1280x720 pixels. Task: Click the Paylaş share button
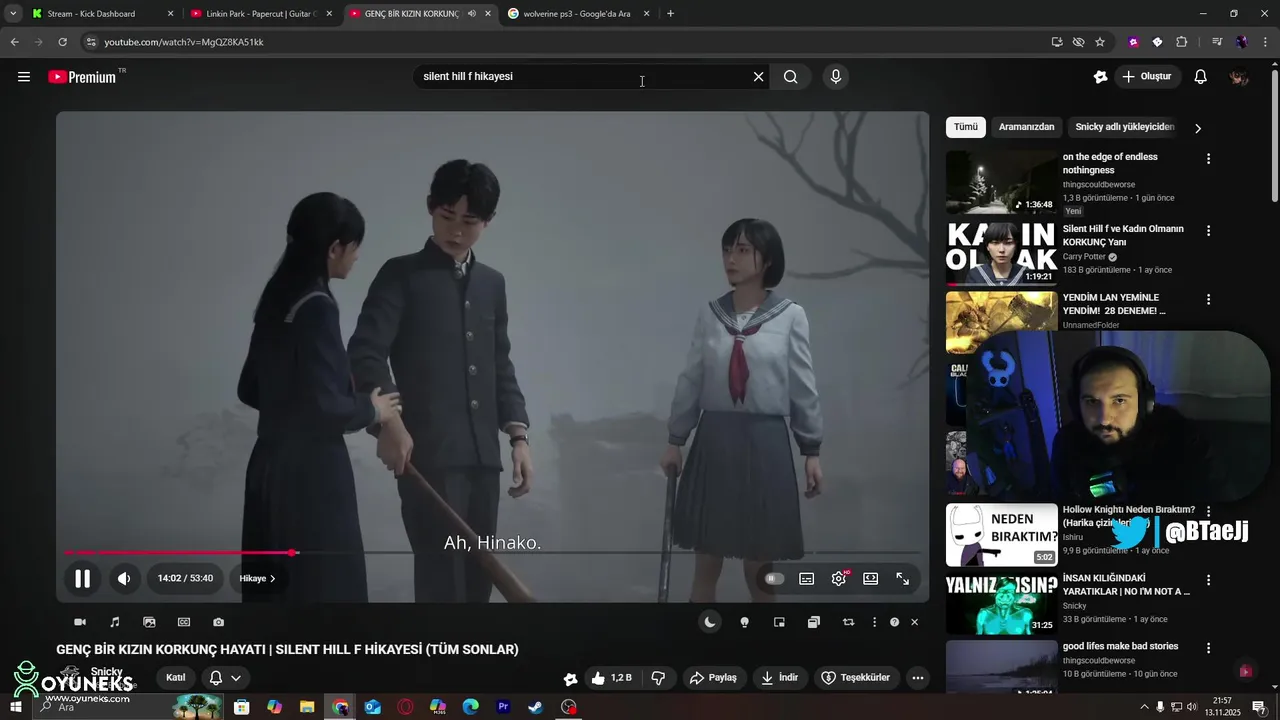713,678
